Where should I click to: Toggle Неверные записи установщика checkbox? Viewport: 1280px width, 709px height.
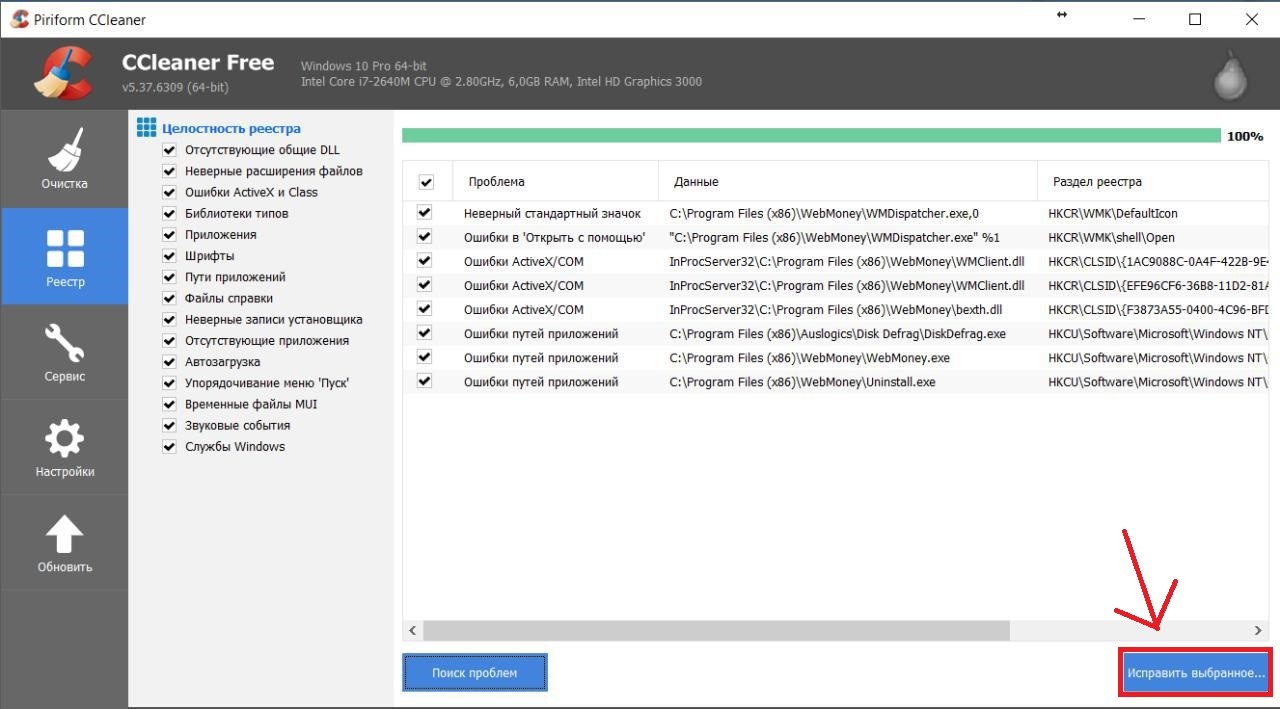[x=169, y=319]
